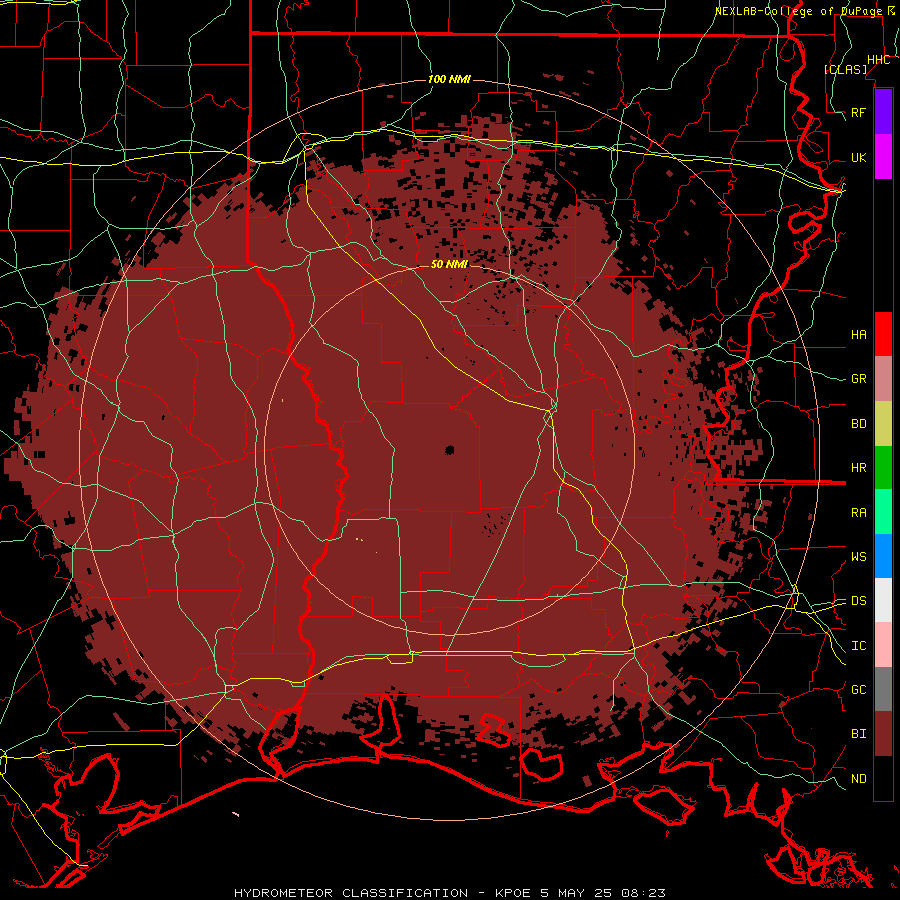Image resolution: width=900 pixels, height=900 pixels.
Task: Select the BD yellow legend swatch
Action: (883, 423)
